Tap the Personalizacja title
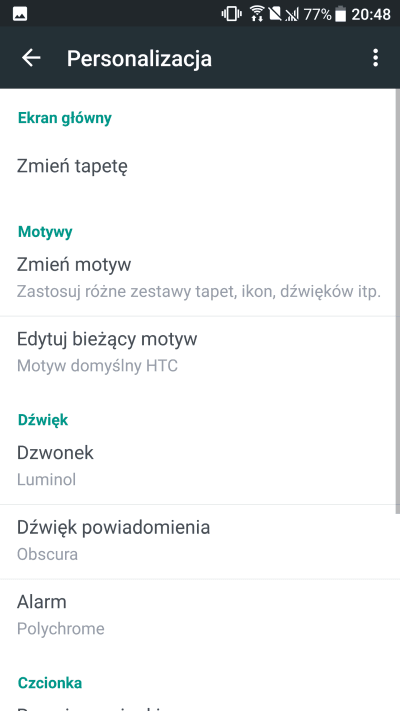This screenshot has height=711, width=400. (x=139, y=59)
